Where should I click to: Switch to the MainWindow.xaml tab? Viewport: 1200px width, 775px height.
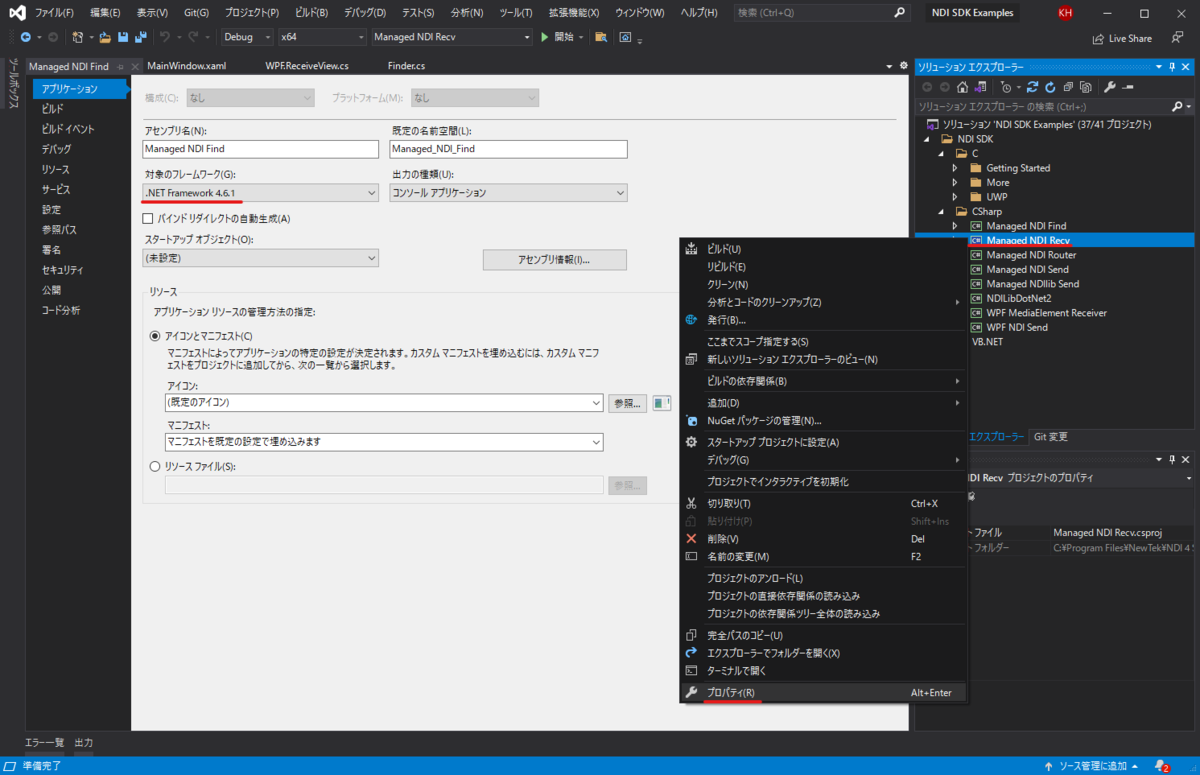click(x=186, y=66)
